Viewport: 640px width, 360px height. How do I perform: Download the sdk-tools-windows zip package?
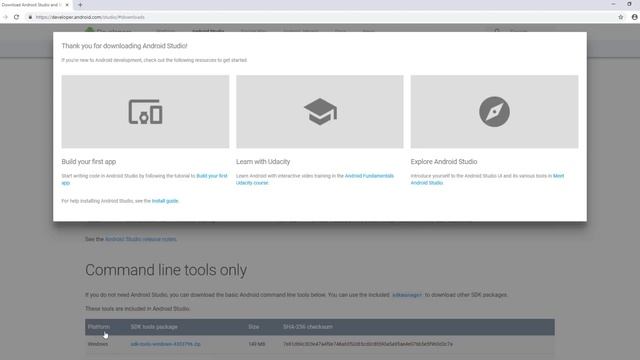pos(165,344)
